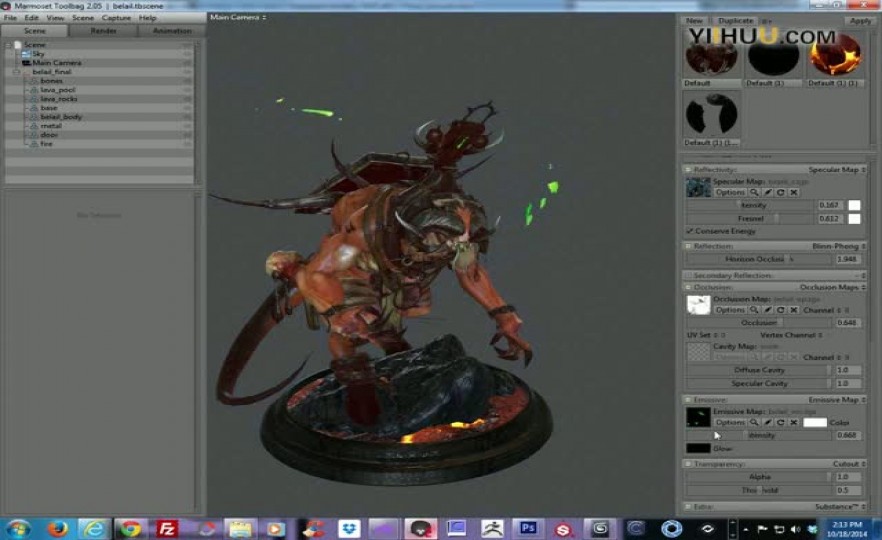Image resolution: width=882 pixels, height=540 pixels.
Task: Reload the Emissive Map texture
Action: click(x=781, y=422)
